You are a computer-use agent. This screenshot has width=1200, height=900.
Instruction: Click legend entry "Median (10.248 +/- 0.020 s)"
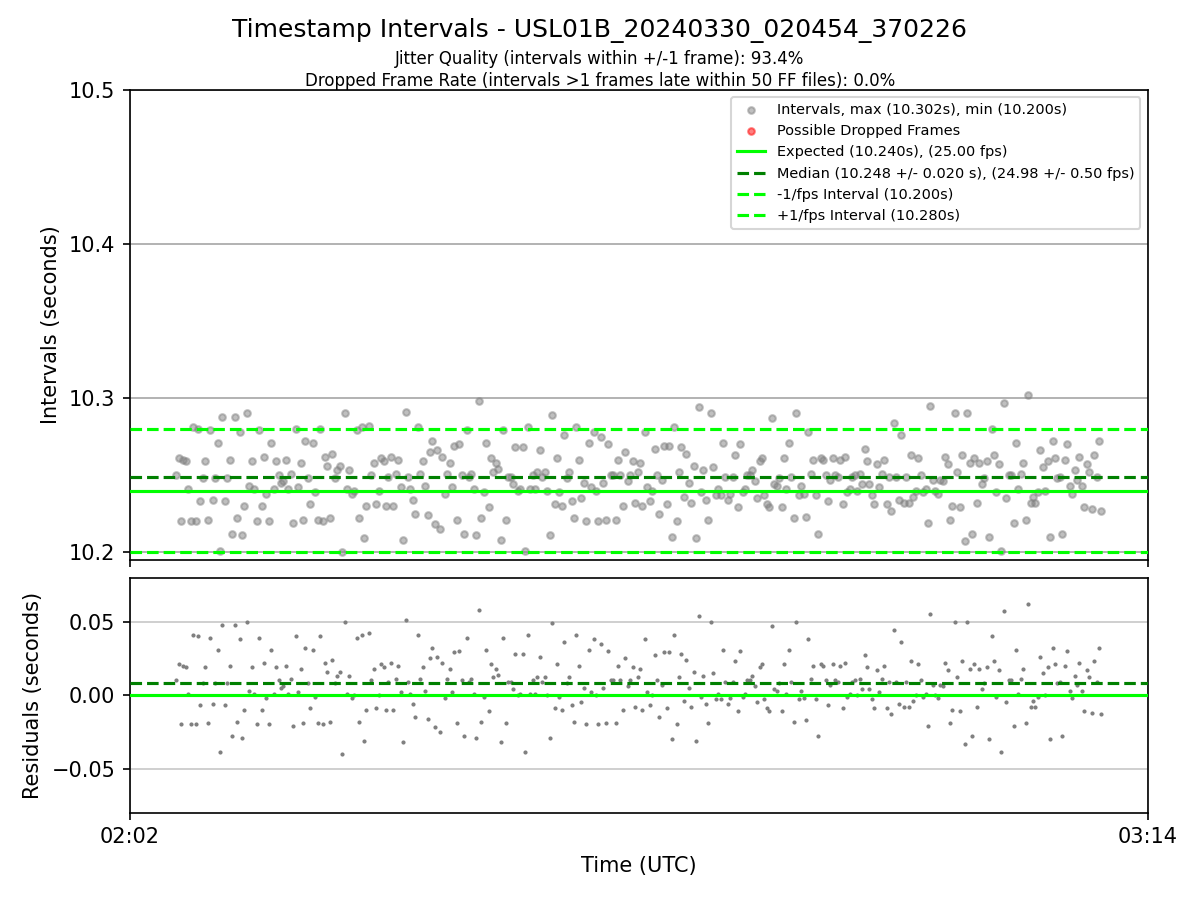pos(955,173)
